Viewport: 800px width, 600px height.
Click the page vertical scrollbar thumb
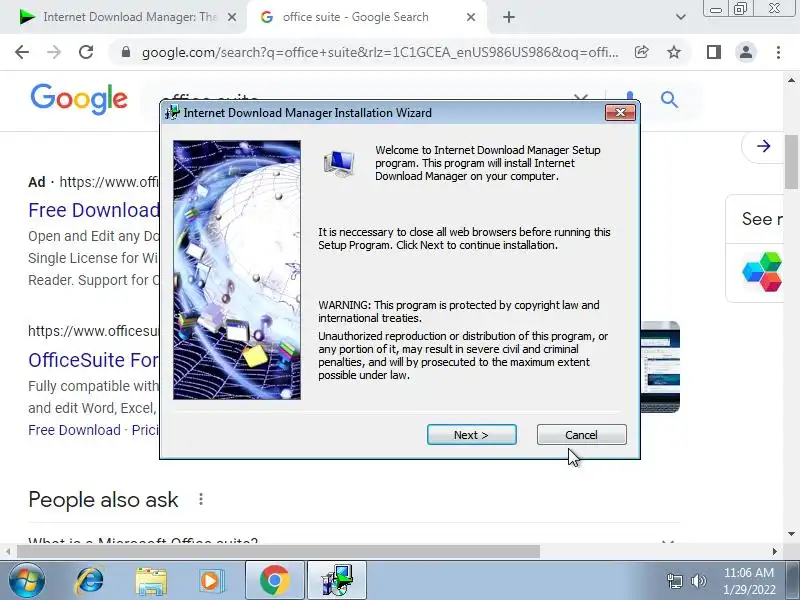pyautogui.click(x=791, y=162)
